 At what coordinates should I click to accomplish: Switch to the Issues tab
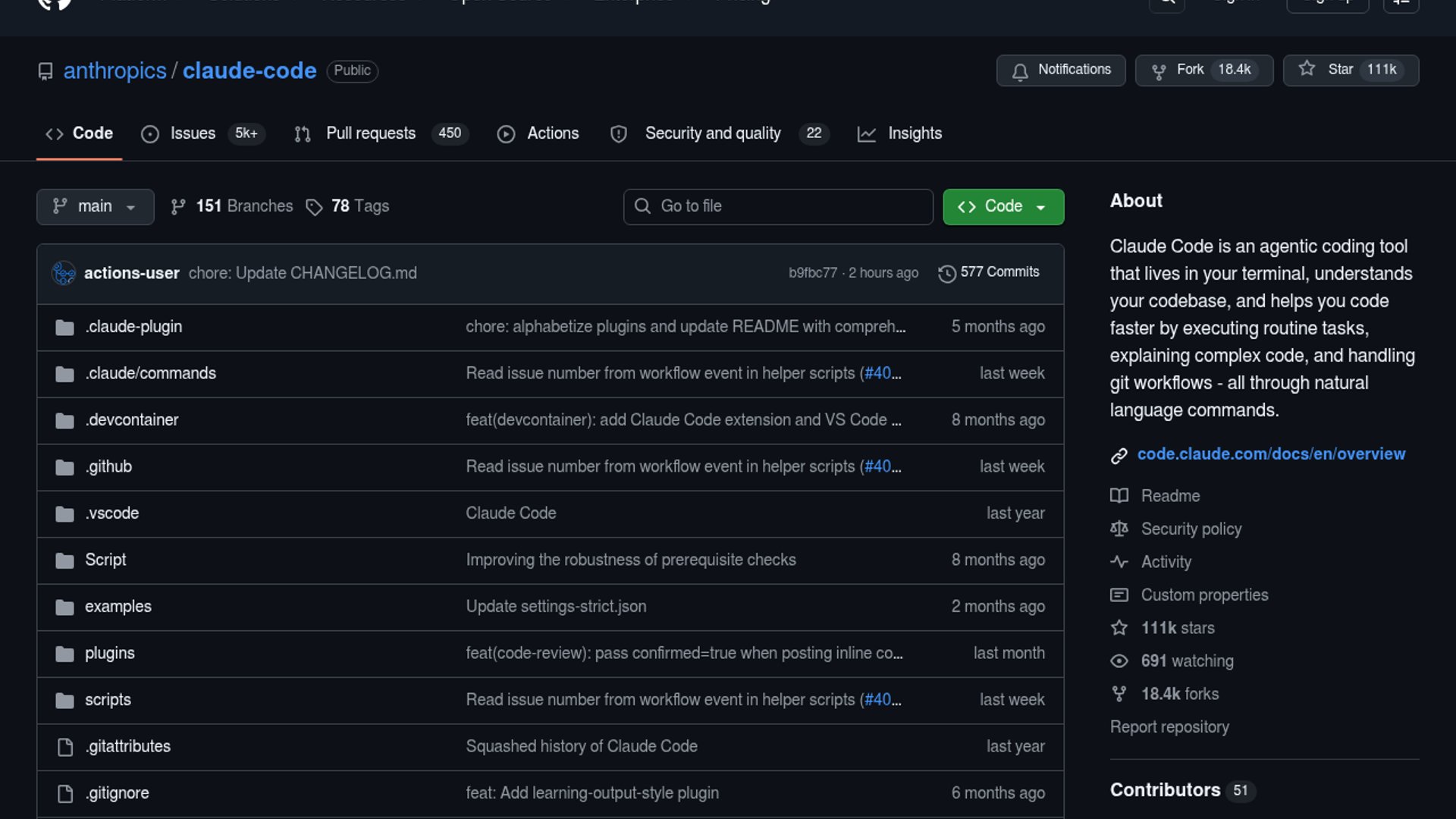tap(193, 133)
